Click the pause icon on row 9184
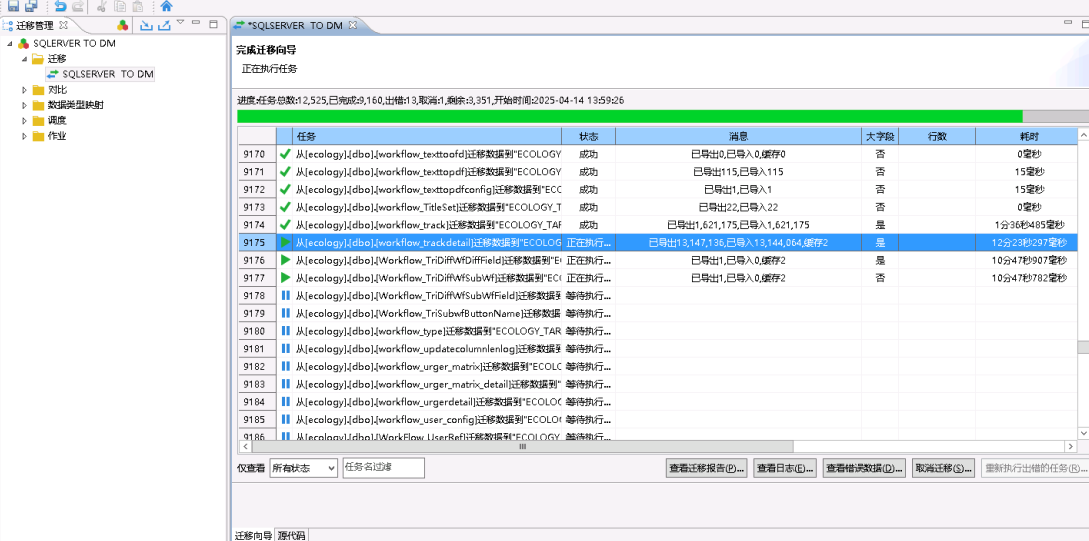 click(x=285, y=401)
